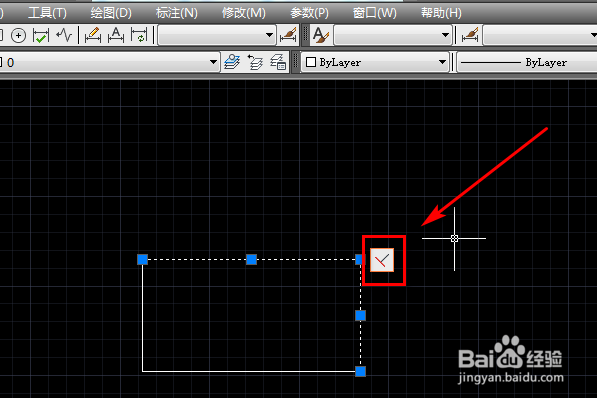Image resolution: width=597 pixels, height=398 pixels.
Task: Click the Dimension Edit pencil icon
Action: click(93, 35)
